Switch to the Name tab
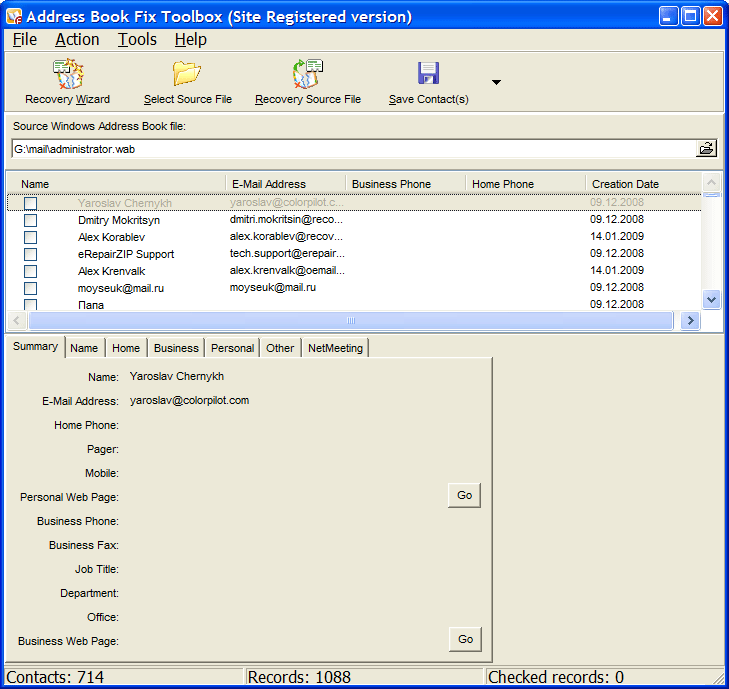Image resolution: width=729 pixels, height=689 pixels. [x=84, y=348]
